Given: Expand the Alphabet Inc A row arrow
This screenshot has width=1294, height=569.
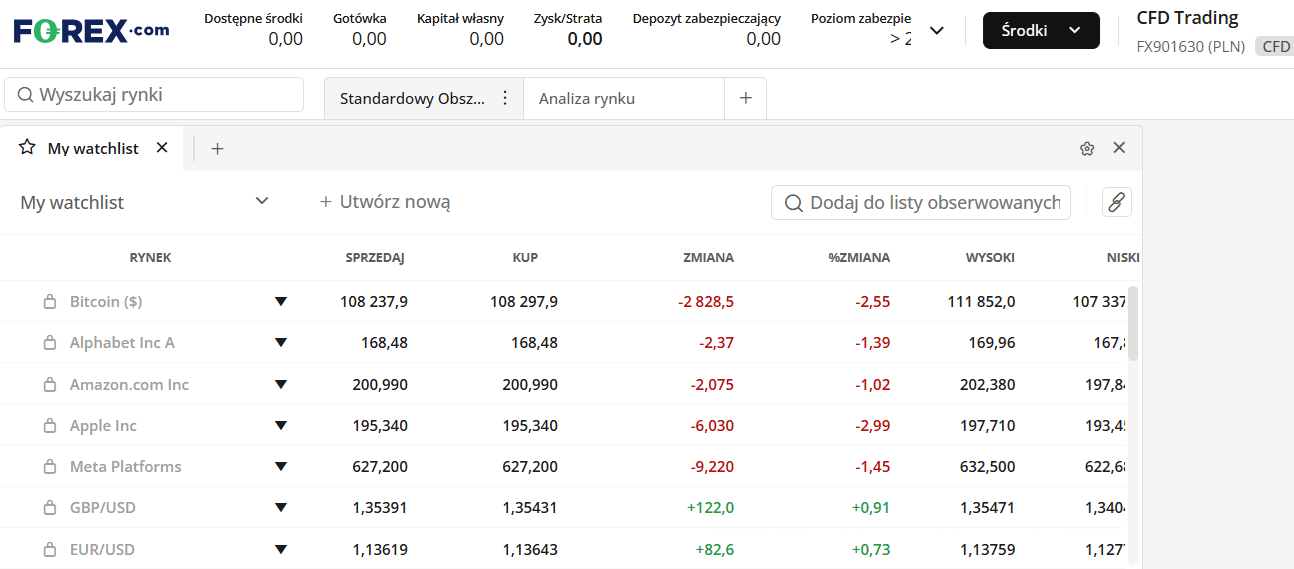Looking at the screenshot, I should pos(281,342).
